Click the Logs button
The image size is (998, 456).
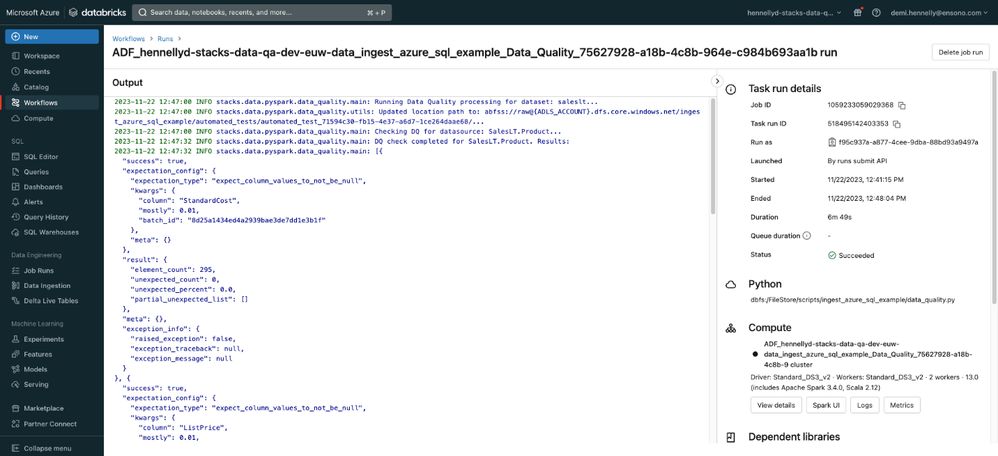[x=865, y=405]
